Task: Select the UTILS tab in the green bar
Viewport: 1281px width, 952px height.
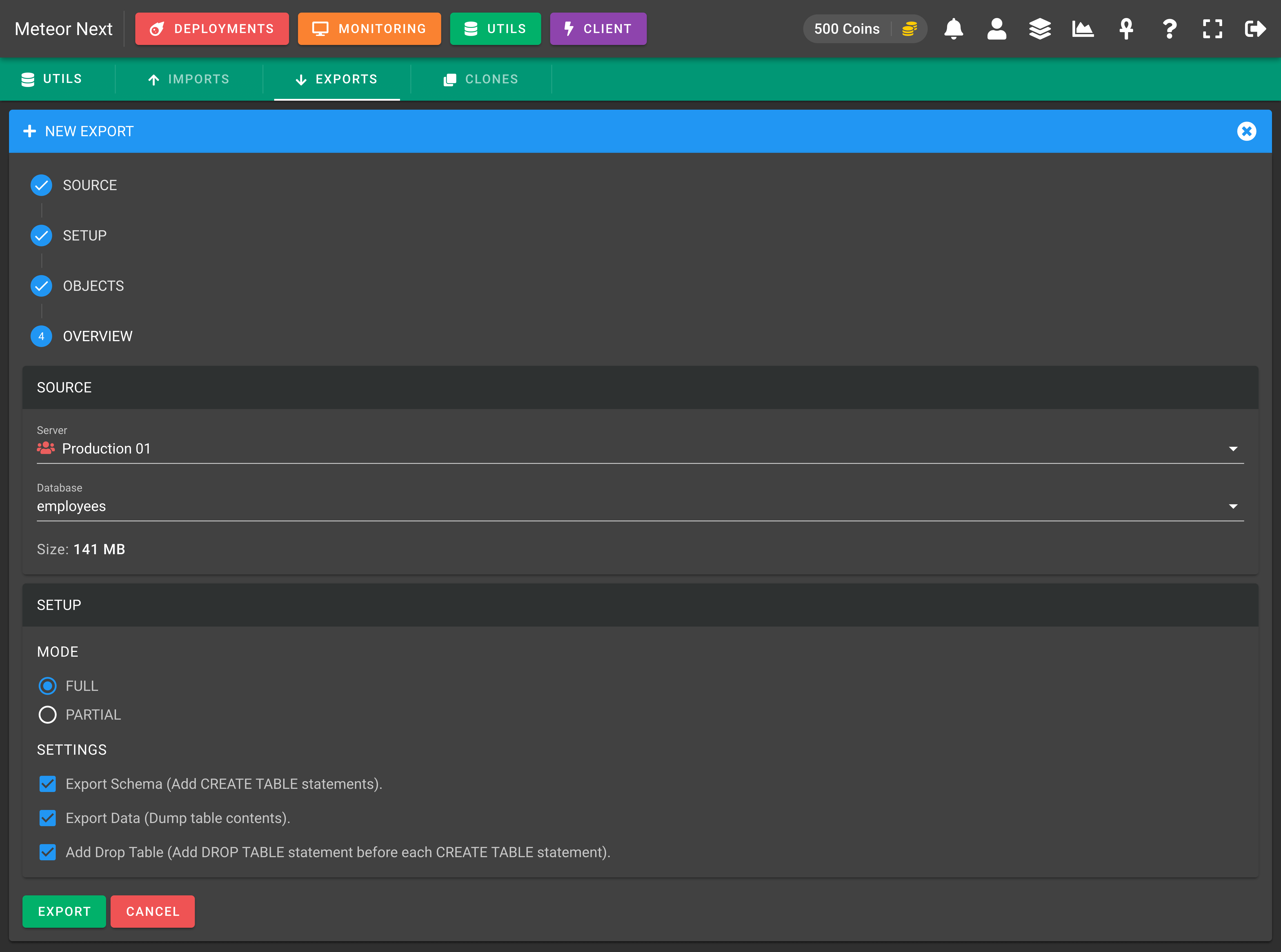Action: (x=52, y=79)
